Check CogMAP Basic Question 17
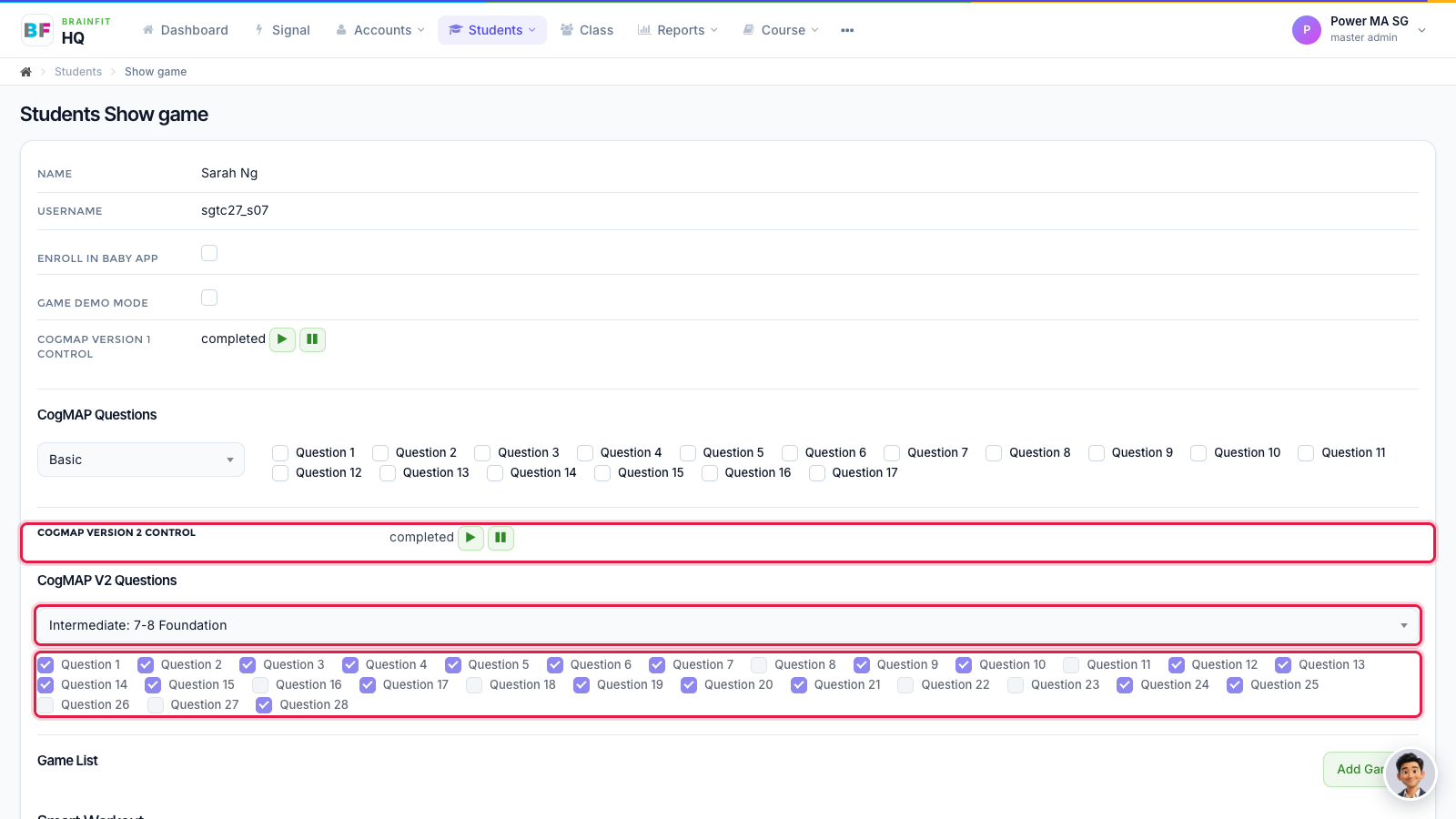Screen dimensions: 1456x819 point(817,473)
